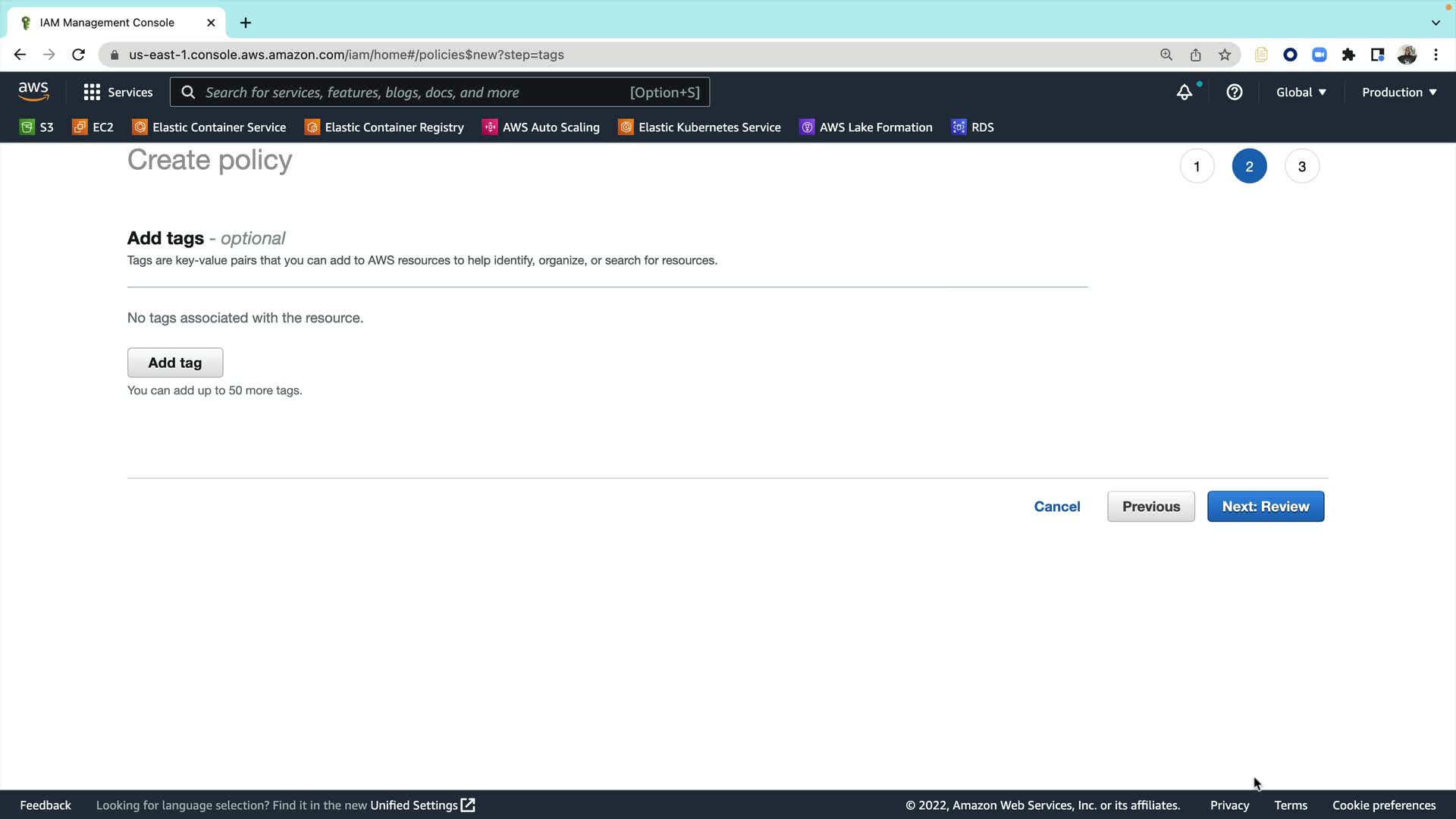Bookmark page with star icon

tap(1225, 55)
